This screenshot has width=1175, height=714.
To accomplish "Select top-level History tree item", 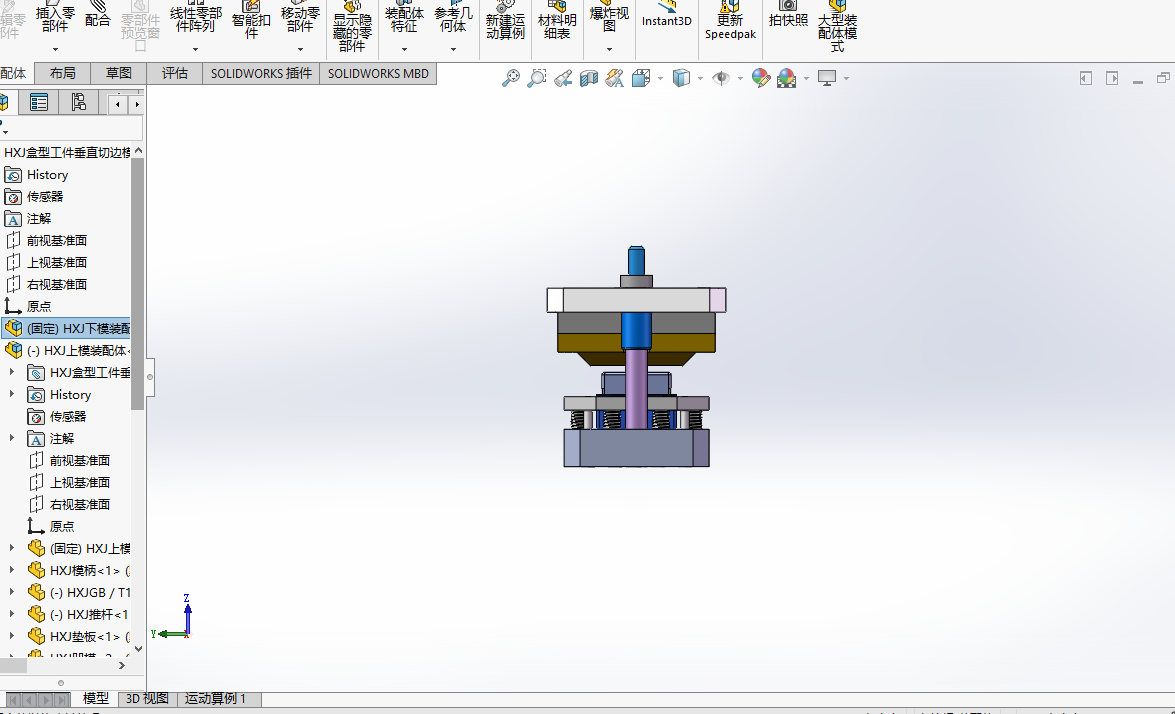I will [x=46, y=175].
